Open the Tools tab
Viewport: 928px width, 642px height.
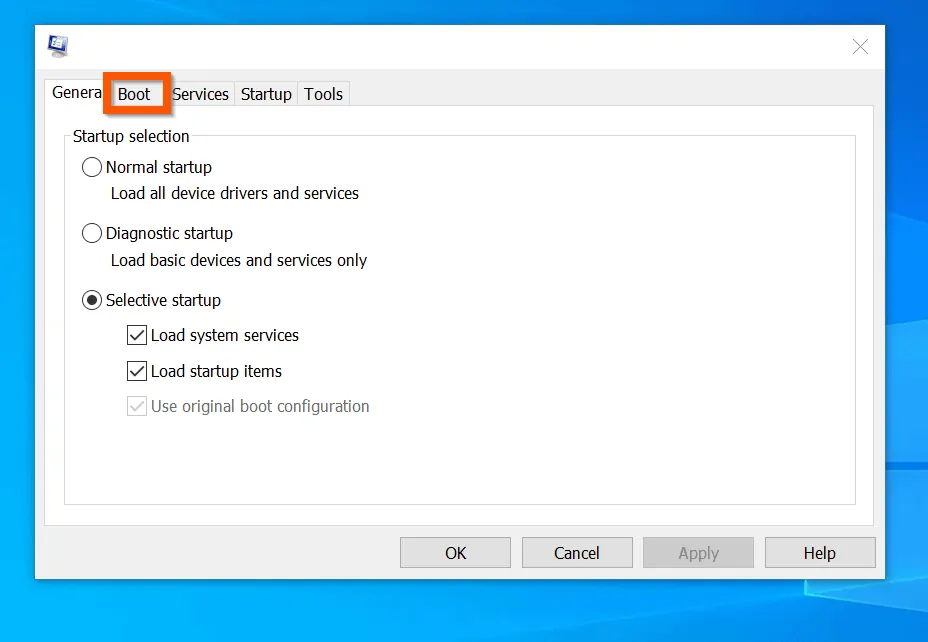pos(323,94)
